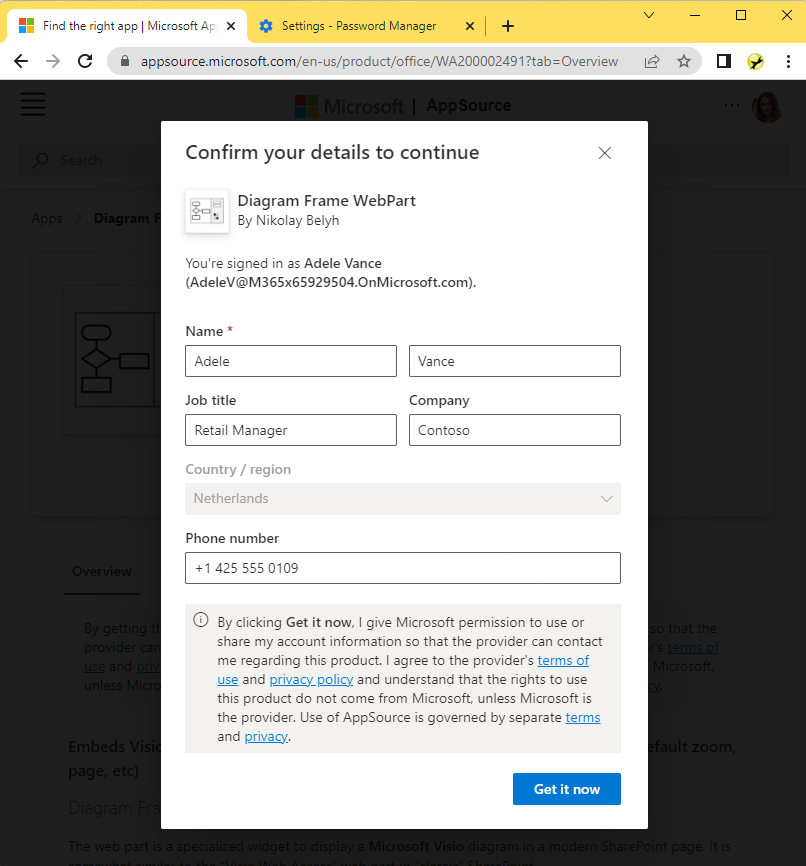Open the user profile avatar
Image resolution: width=806 pixels, height=866 pixels.
pos(766,107)
